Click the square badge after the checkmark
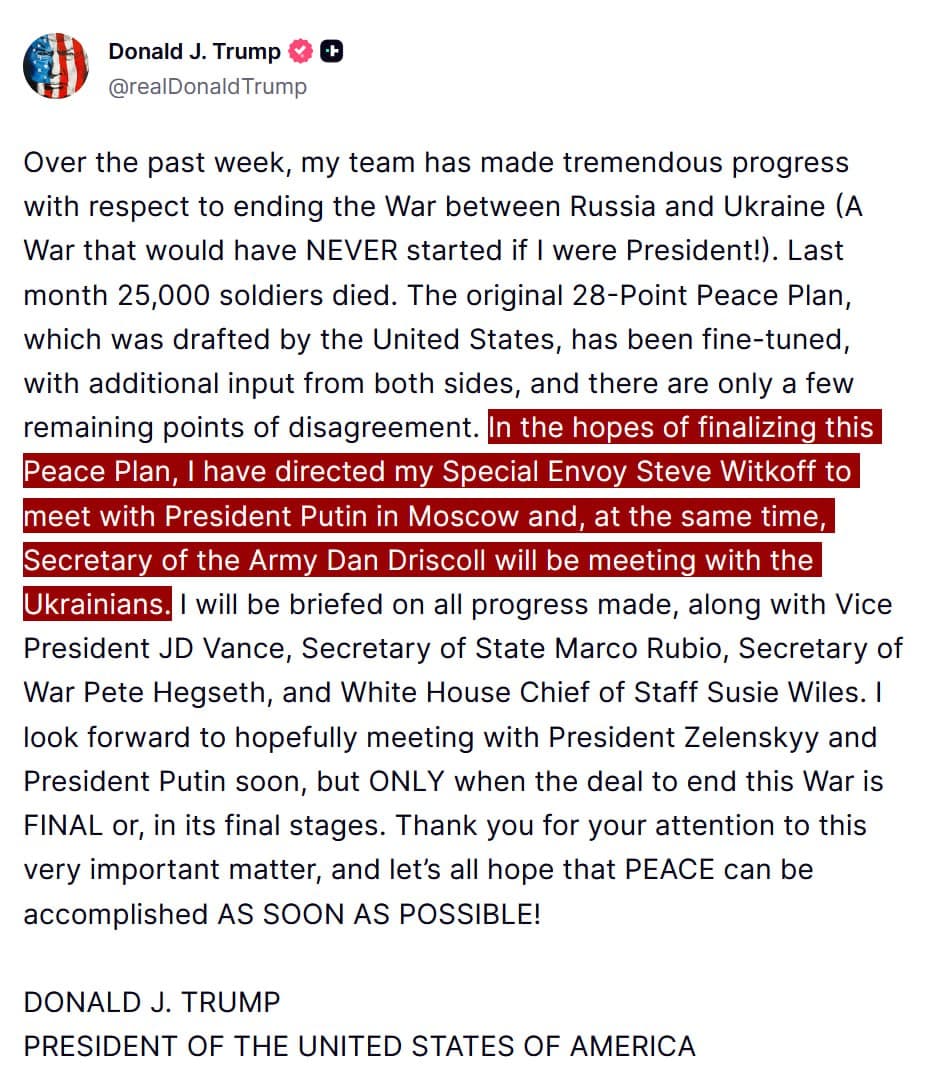The image size is (928, 1083). (x=329, y=51)
